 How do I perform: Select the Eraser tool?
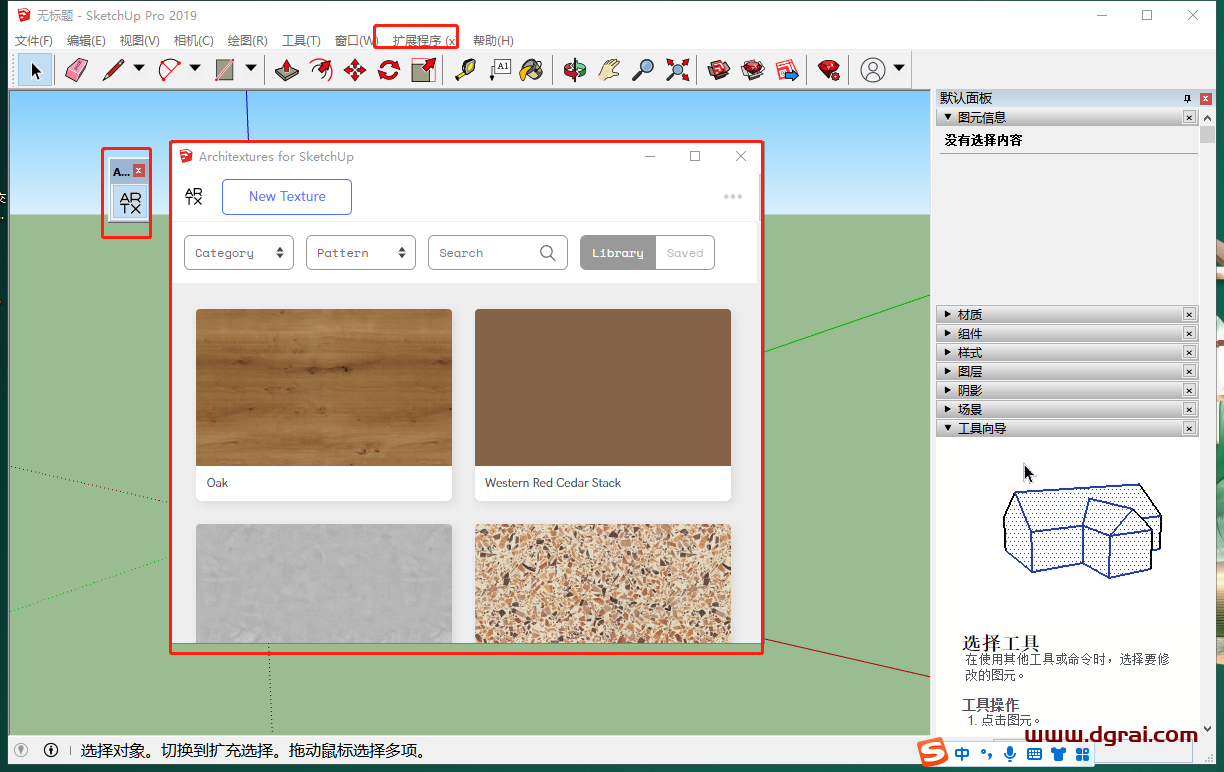coord(76,69)
